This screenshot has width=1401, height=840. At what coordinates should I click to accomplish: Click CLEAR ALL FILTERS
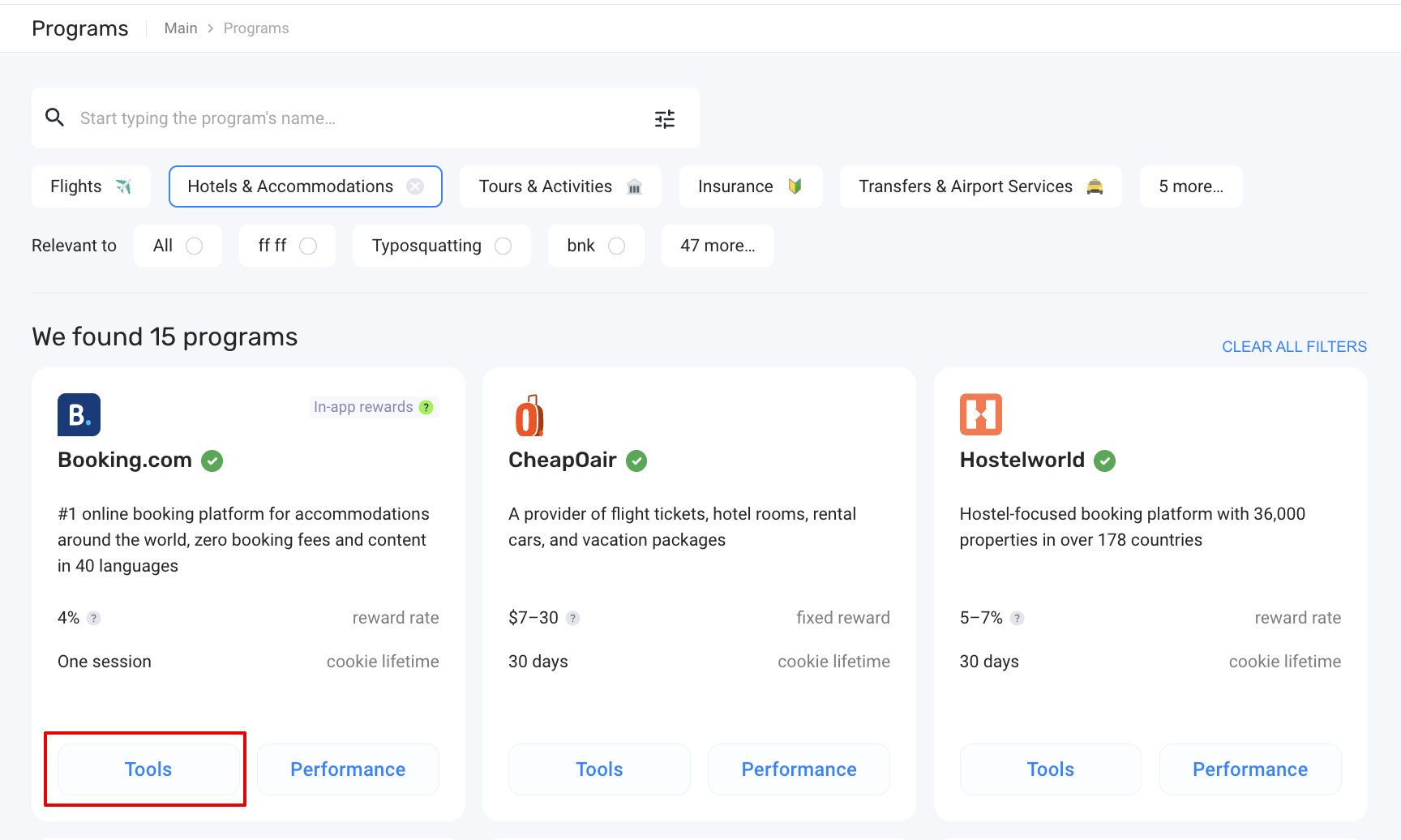click(x=1294, y=347)
